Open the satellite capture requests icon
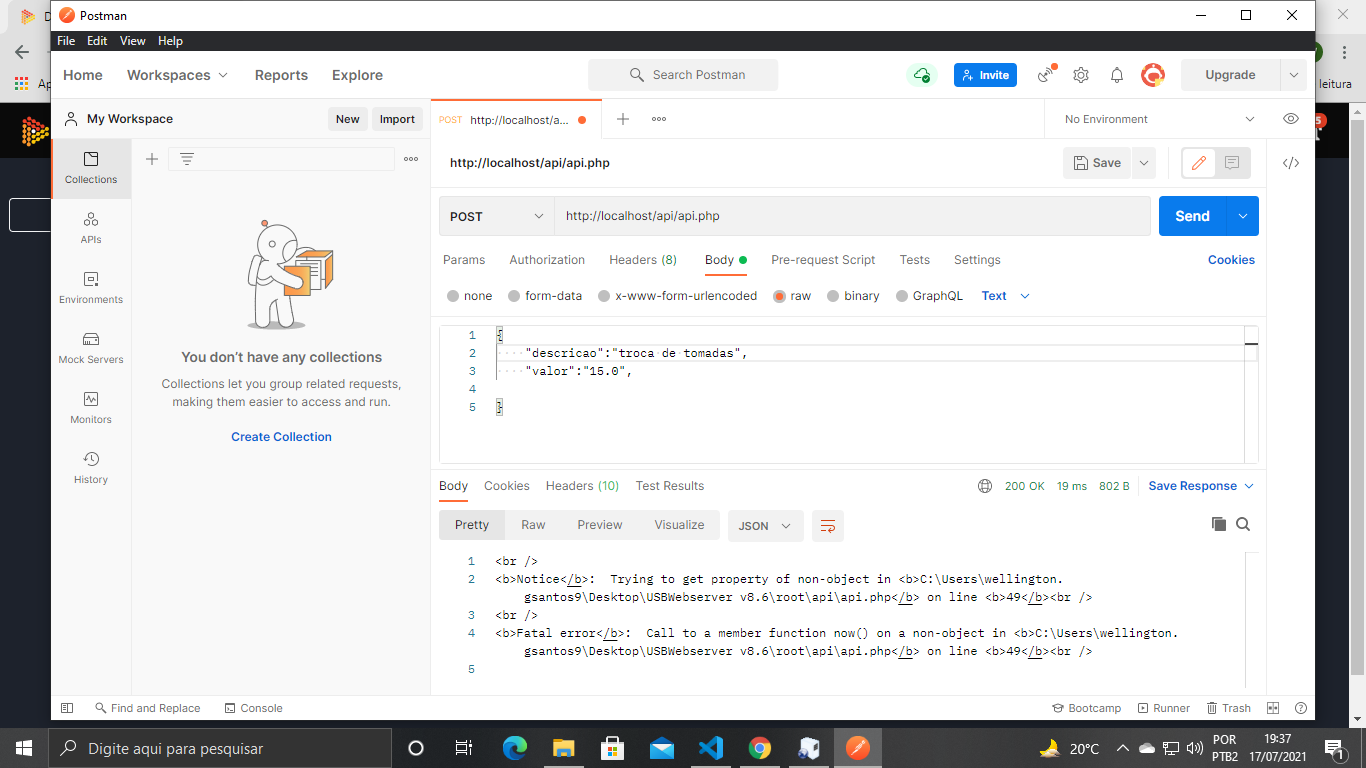The image size is (1366, 768). pyautogui.click(x=1046, y=74)
